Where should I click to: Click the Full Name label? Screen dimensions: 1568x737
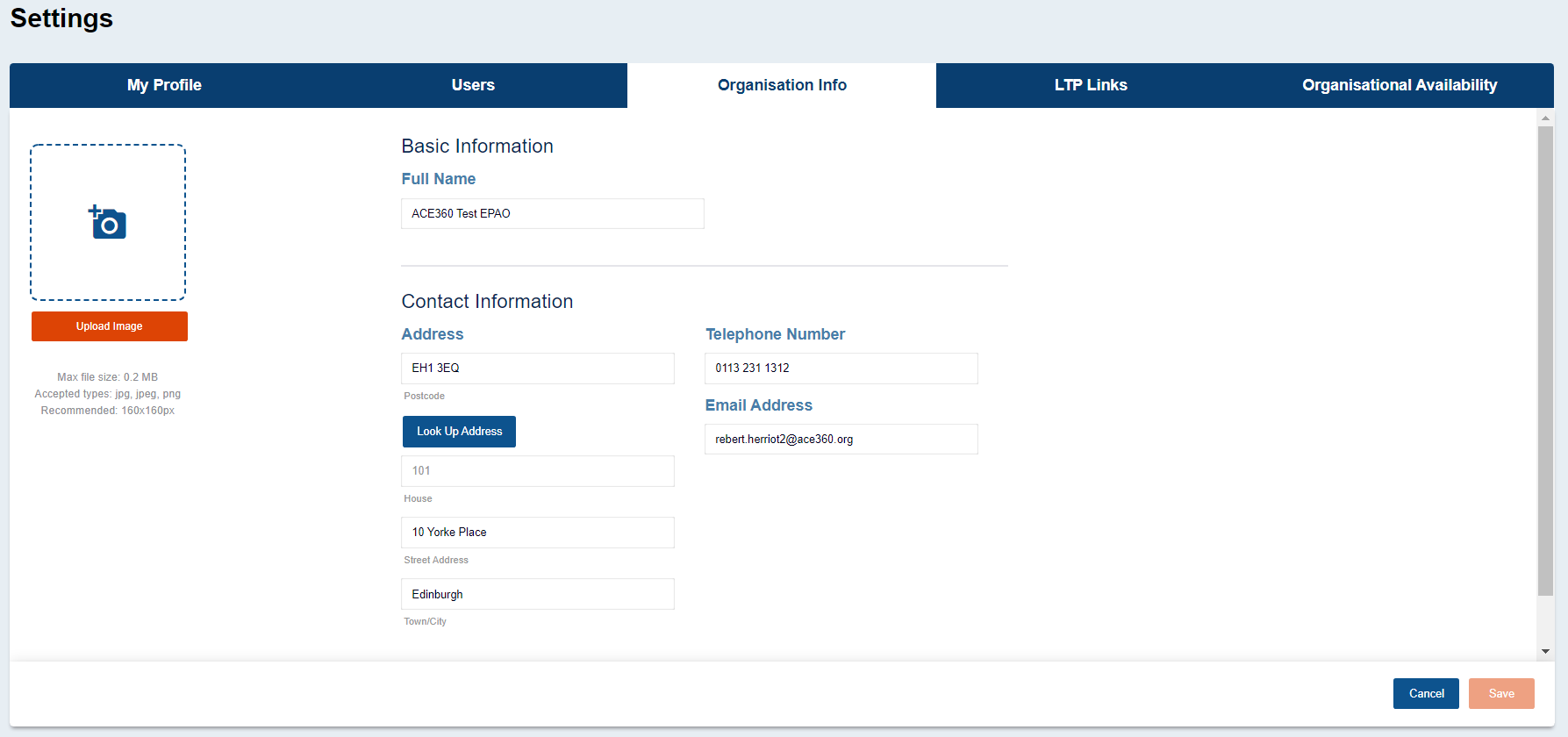tap(439, 179)
